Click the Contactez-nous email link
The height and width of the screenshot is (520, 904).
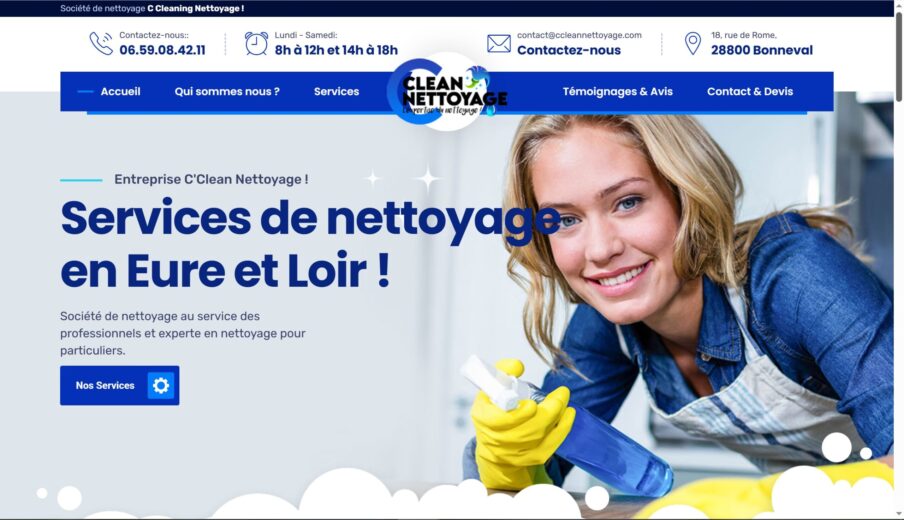tap(568, 50)
